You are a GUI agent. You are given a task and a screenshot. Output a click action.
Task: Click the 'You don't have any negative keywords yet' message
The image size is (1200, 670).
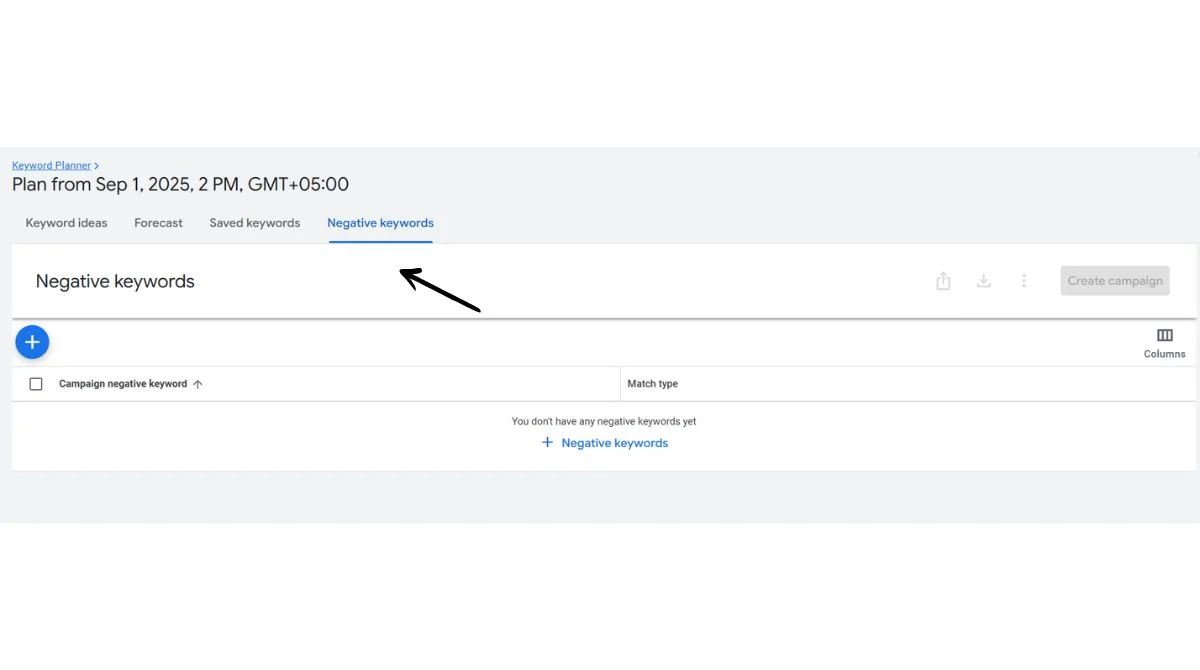click(604, 422)
